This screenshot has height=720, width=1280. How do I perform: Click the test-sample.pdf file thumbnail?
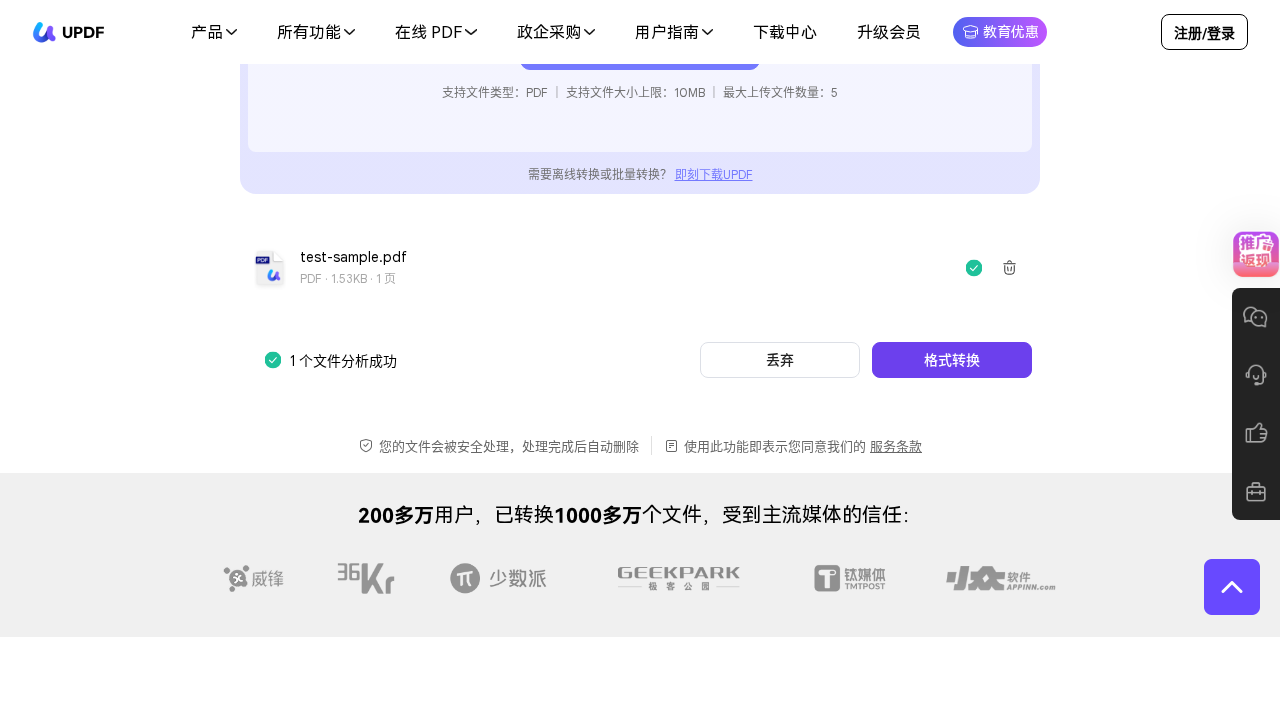(269, 267)
